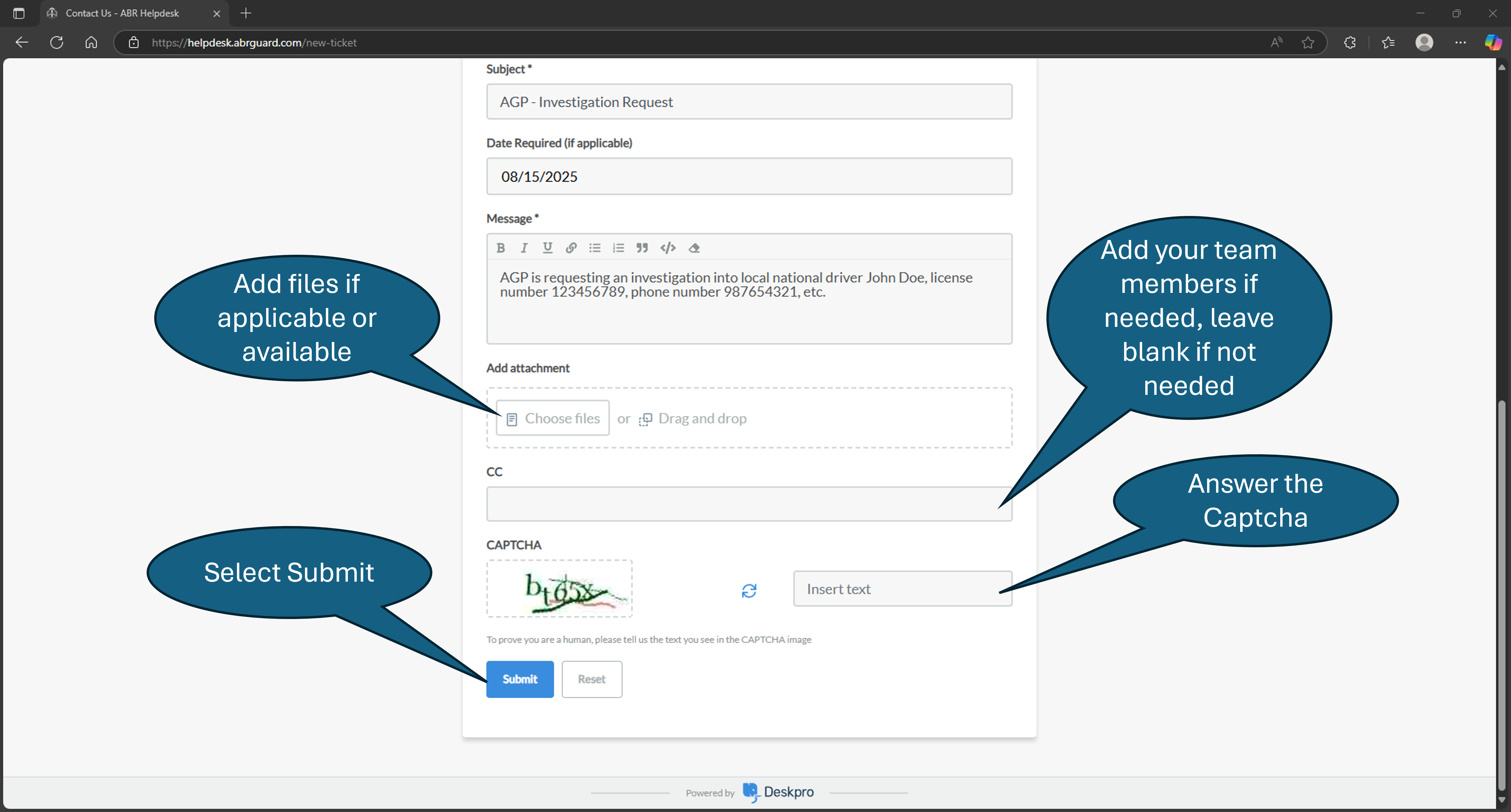Click the 'Subject' field label

509,69
